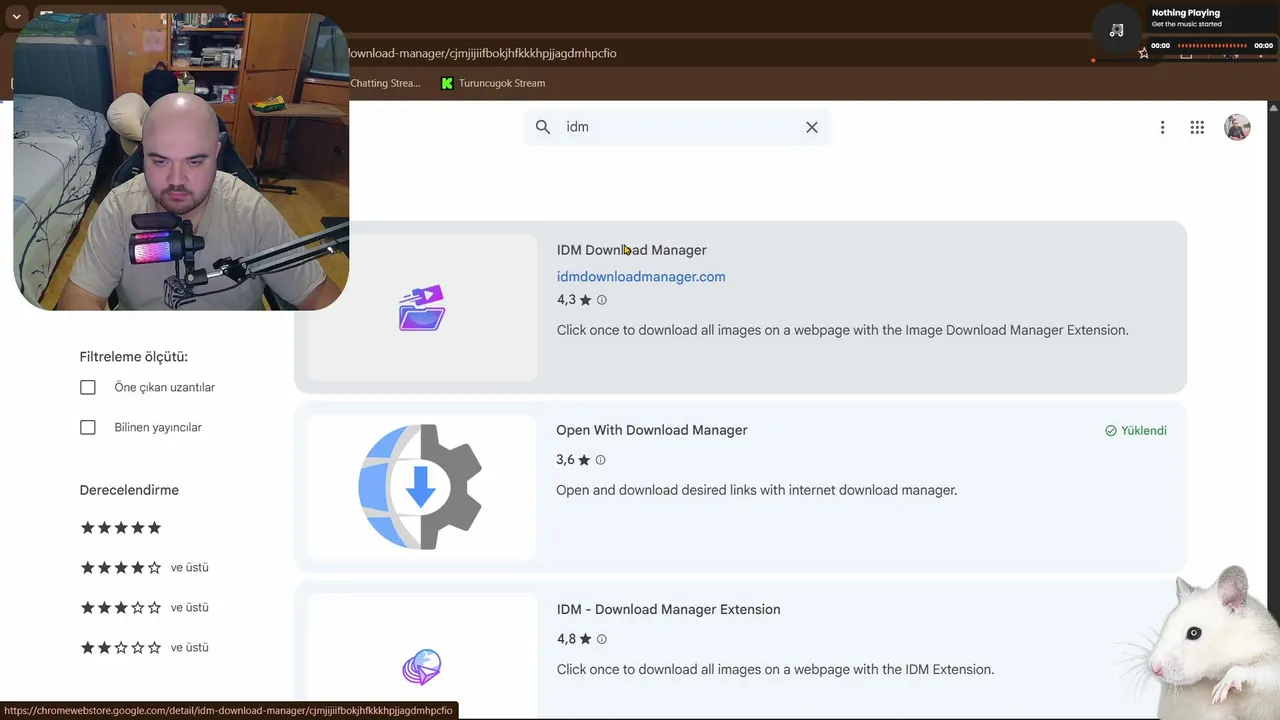Show rating info next to 3,6
Viewport: 1280px width, 720px height.
(601, 460)
